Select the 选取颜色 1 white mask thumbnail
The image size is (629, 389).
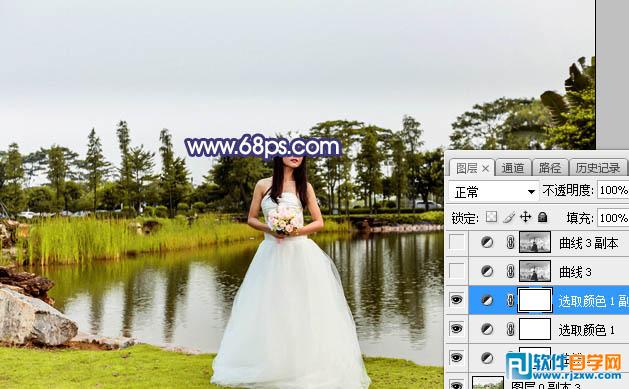coord(535,329)
